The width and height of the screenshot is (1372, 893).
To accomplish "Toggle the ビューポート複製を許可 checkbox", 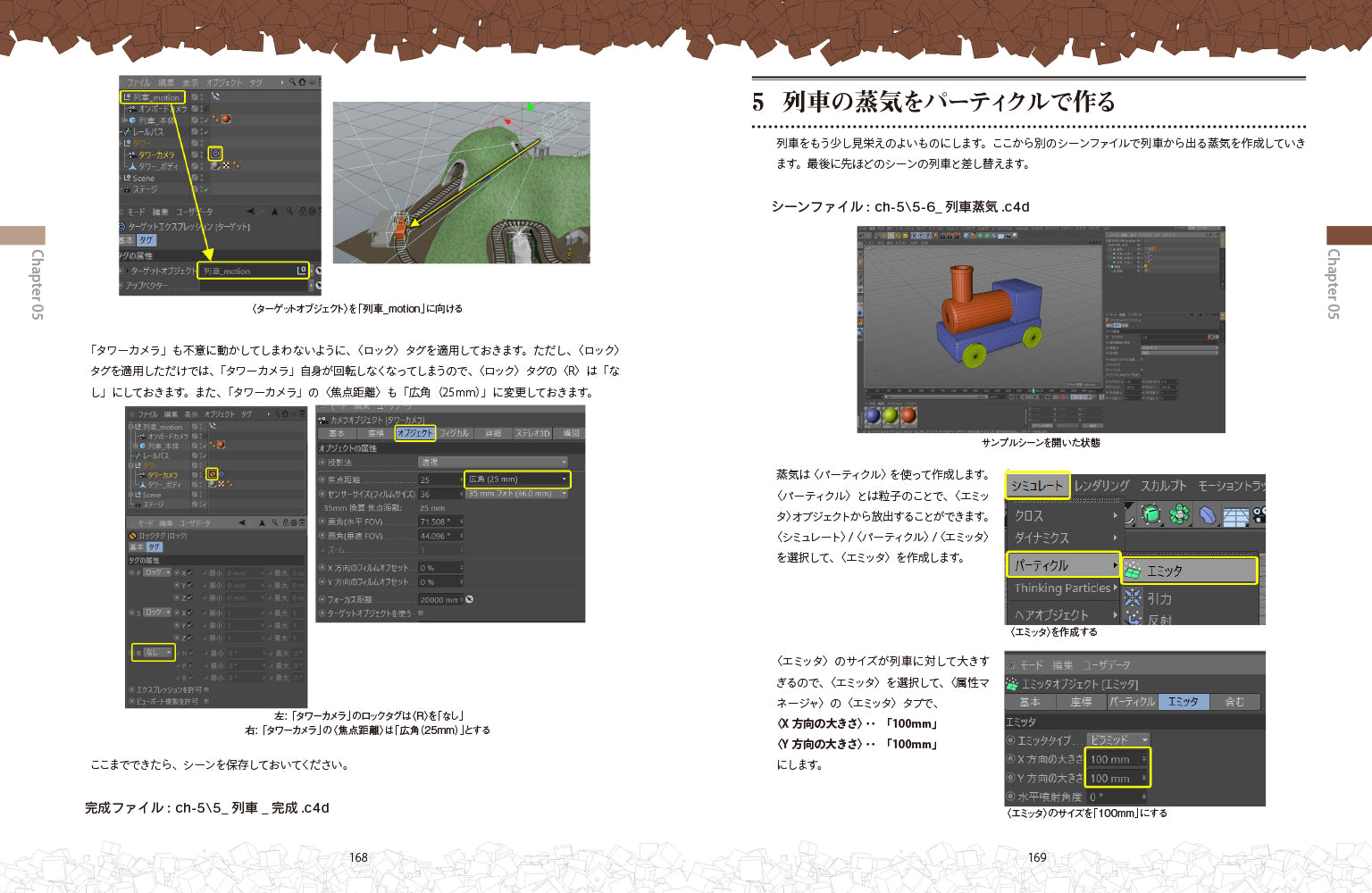I will tap(206, 701).
